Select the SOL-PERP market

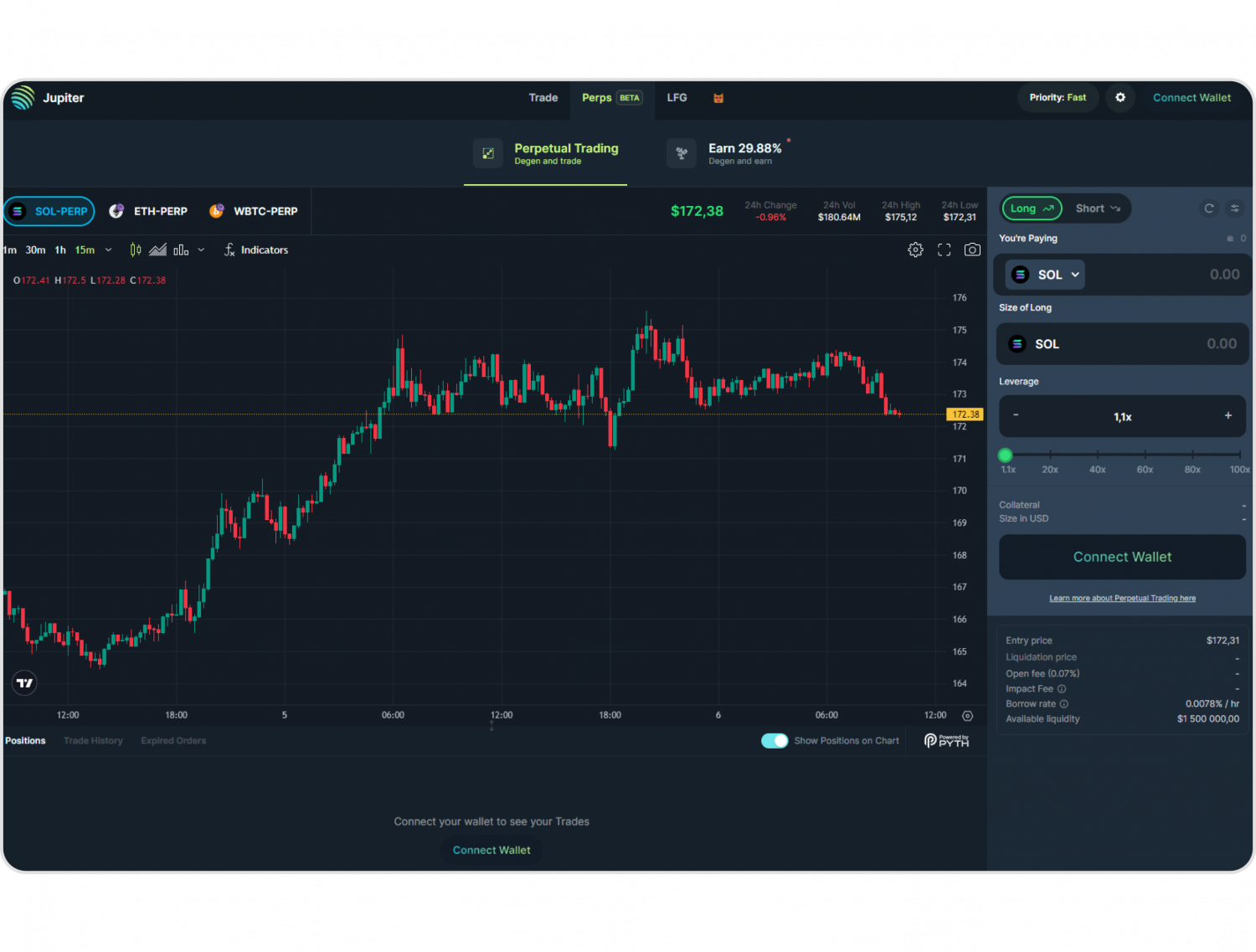49,211
